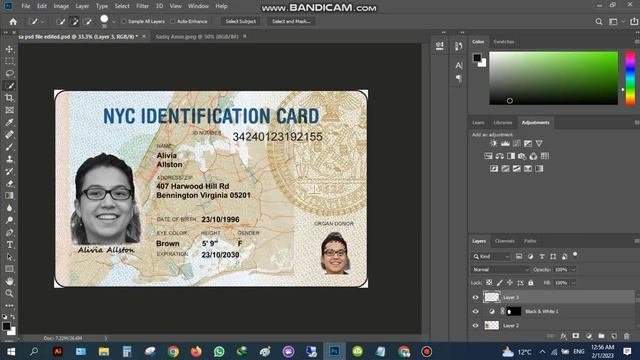Toggle layer filtering on/off switch
640x360 pixels.
tap(575, 255)
